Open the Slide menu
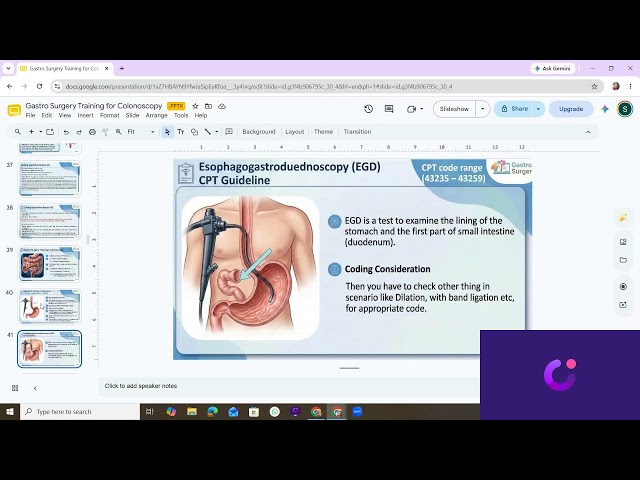The width and height of the screenshot is (640, 480). point(133,116)
